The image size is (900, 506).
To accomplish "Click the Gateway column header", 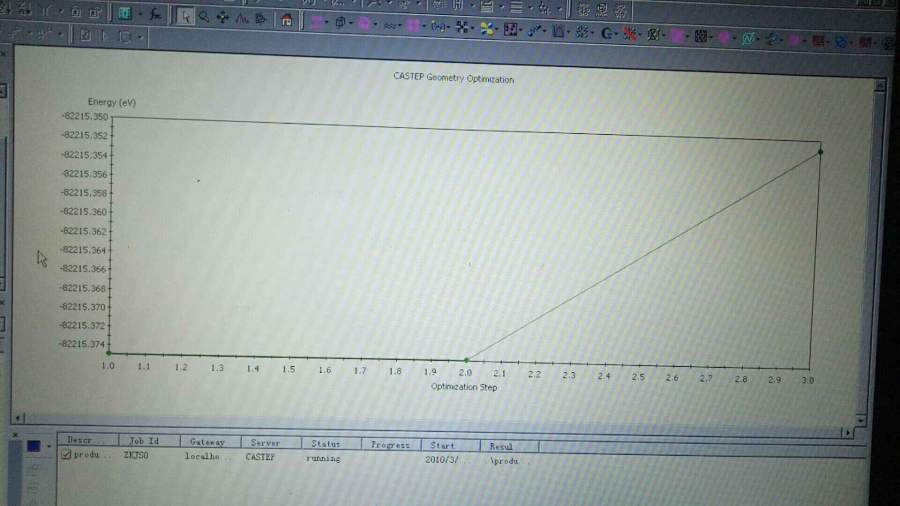I will [x=210, y=442].
